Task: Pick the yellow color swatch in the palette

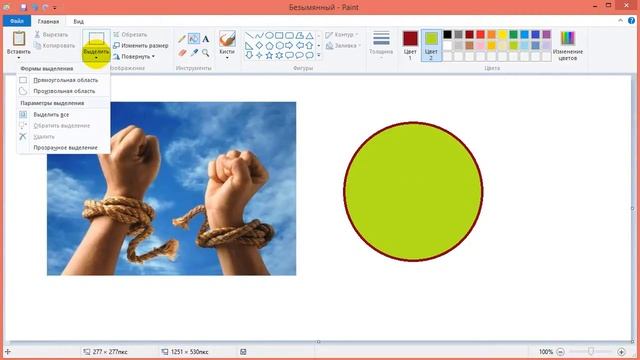Action: (x=502, y=34)
